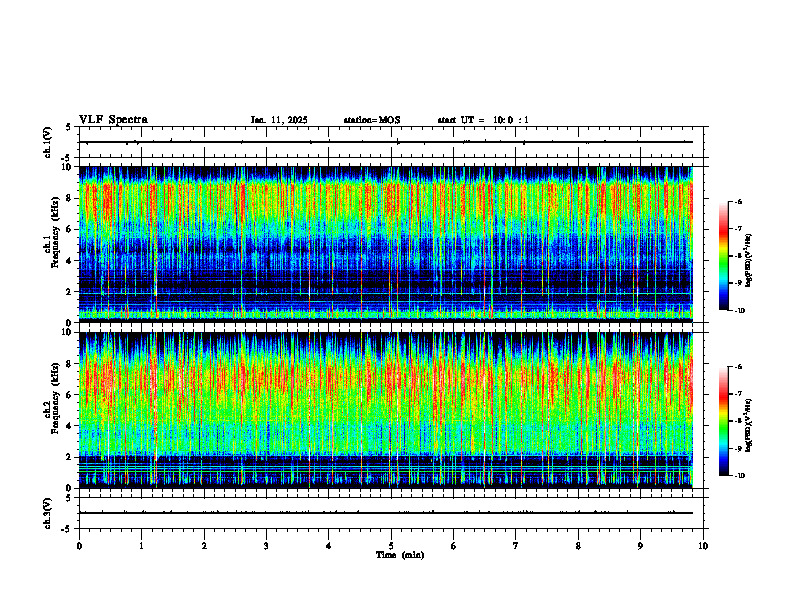This screenshot has height=612, width=792.
Task: Click the ch.1 voltage waveform trace
Action: tap(386, 142)
